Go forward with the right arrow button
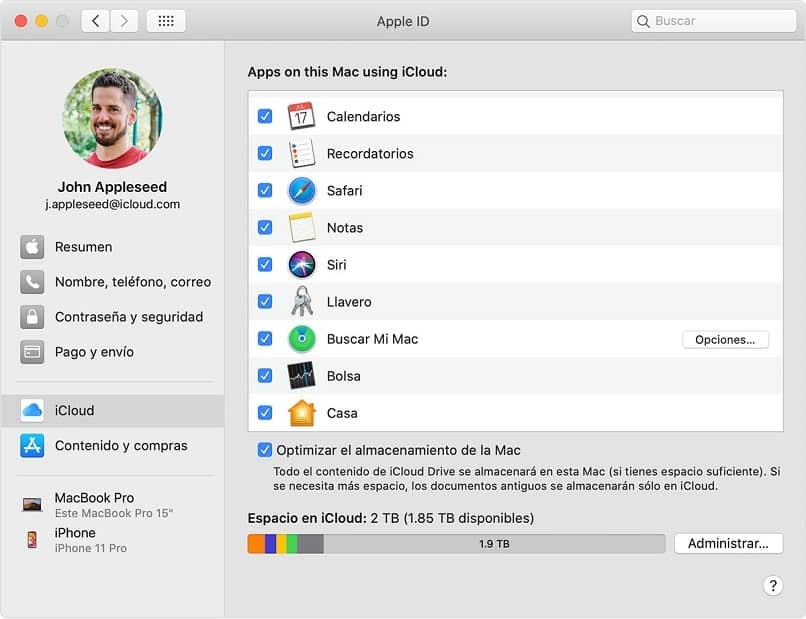This screenshot has width=806, height=619. [x=124, y=21]
